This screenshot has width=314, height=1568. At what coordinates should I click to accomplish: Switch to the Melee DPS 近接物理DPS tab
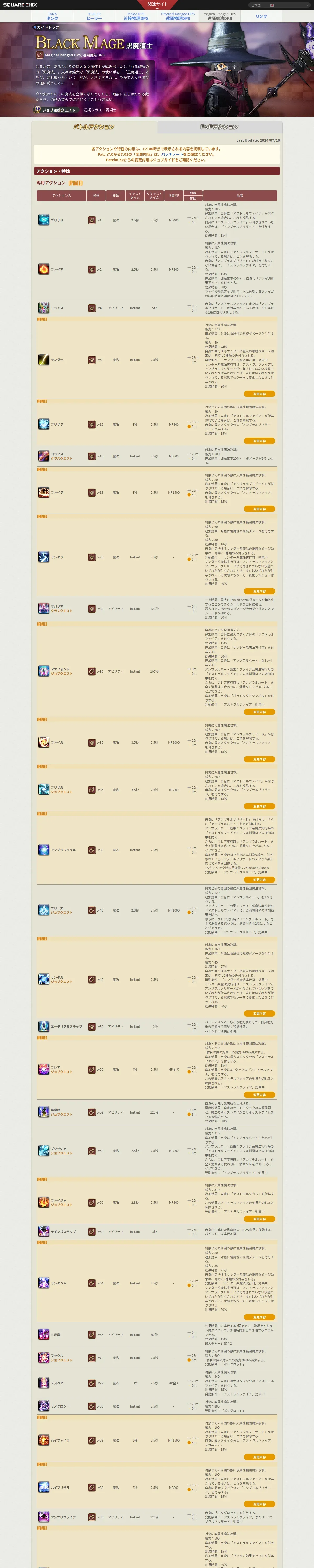pos(136,16)
